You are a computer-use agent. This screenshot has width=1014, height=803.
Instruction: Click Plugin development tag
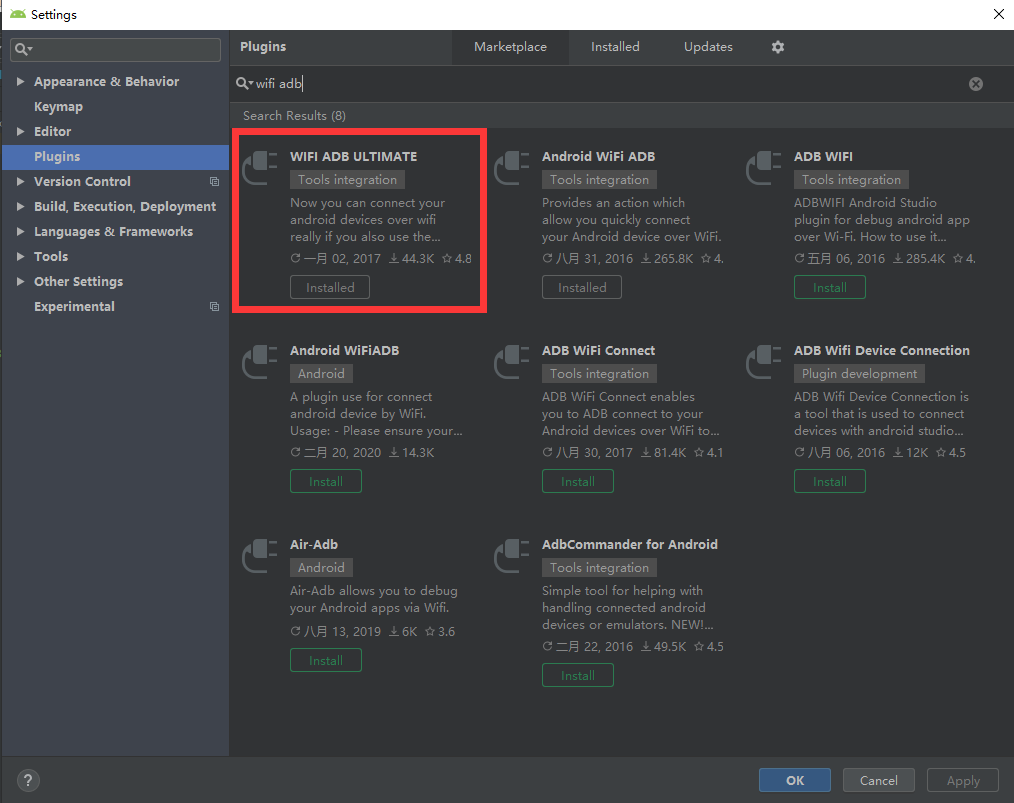859,374
